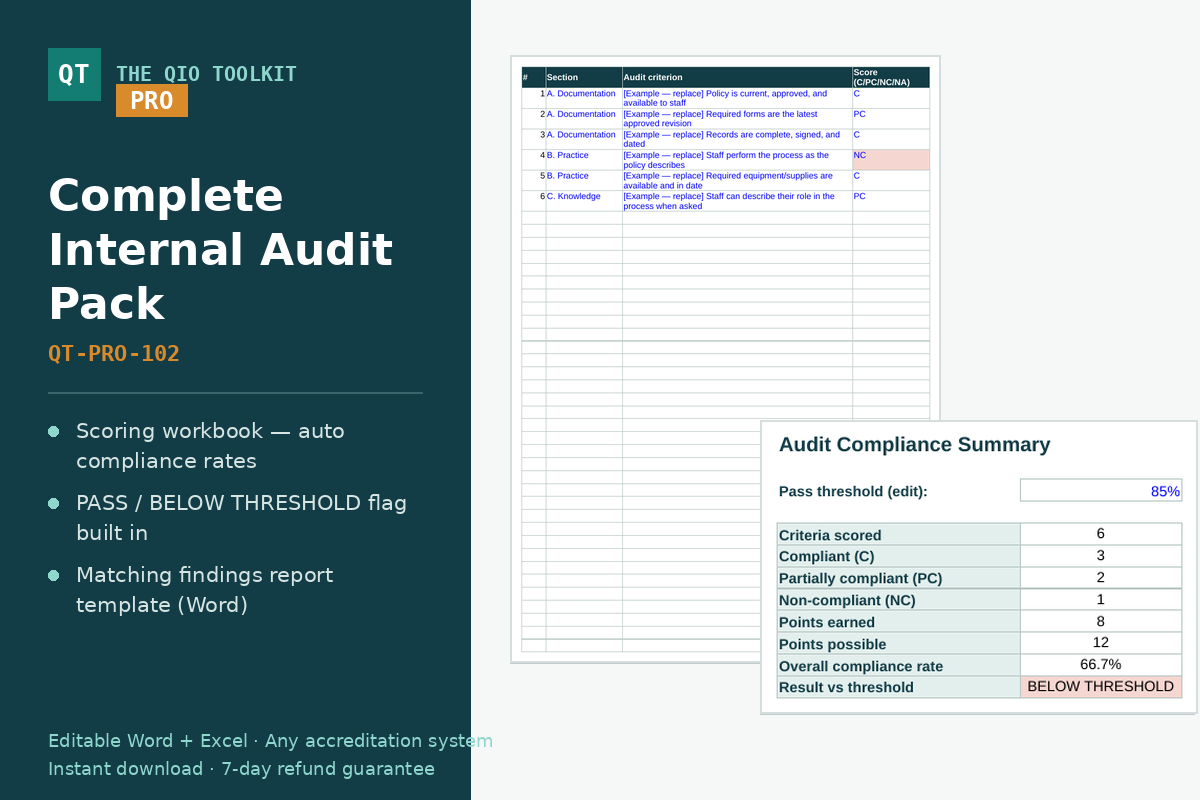Click the Points earned value 8
The image size is (1200, 800).
1101,622
